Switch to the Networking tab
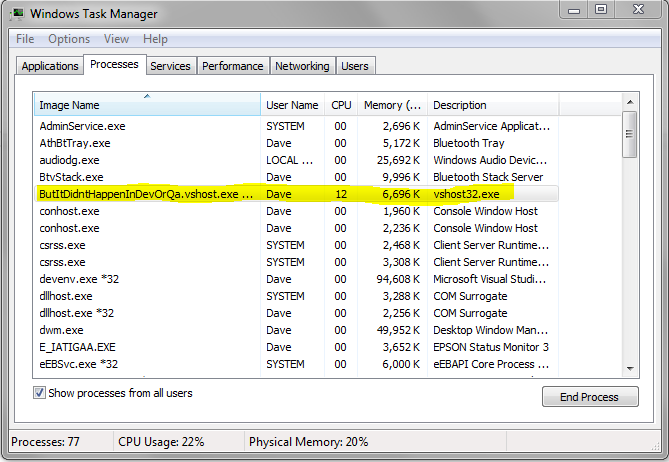Screen dimensions: 669x462 point(302,66)
